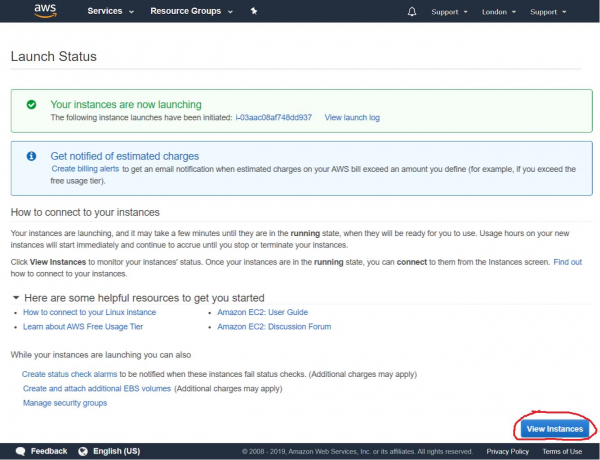Open instance ID i-03aac08af748dd937 link
Screen dimensions: 600x460
click(273, 117)
